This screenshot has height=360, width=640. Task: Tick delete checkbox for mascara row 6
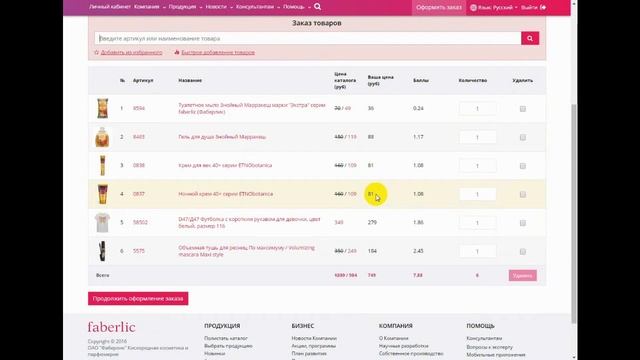tap(522, 252)
